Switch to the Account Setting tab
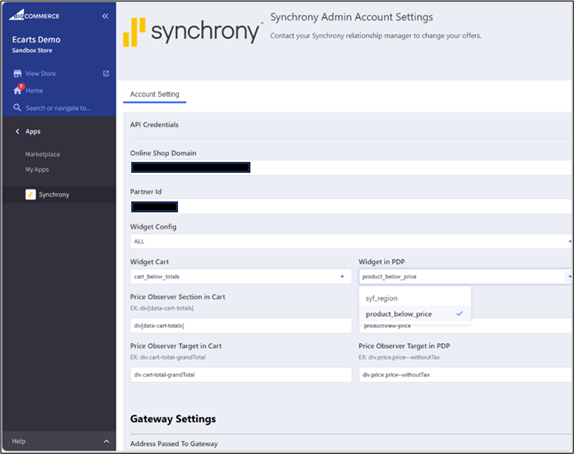 pos(154,94)
